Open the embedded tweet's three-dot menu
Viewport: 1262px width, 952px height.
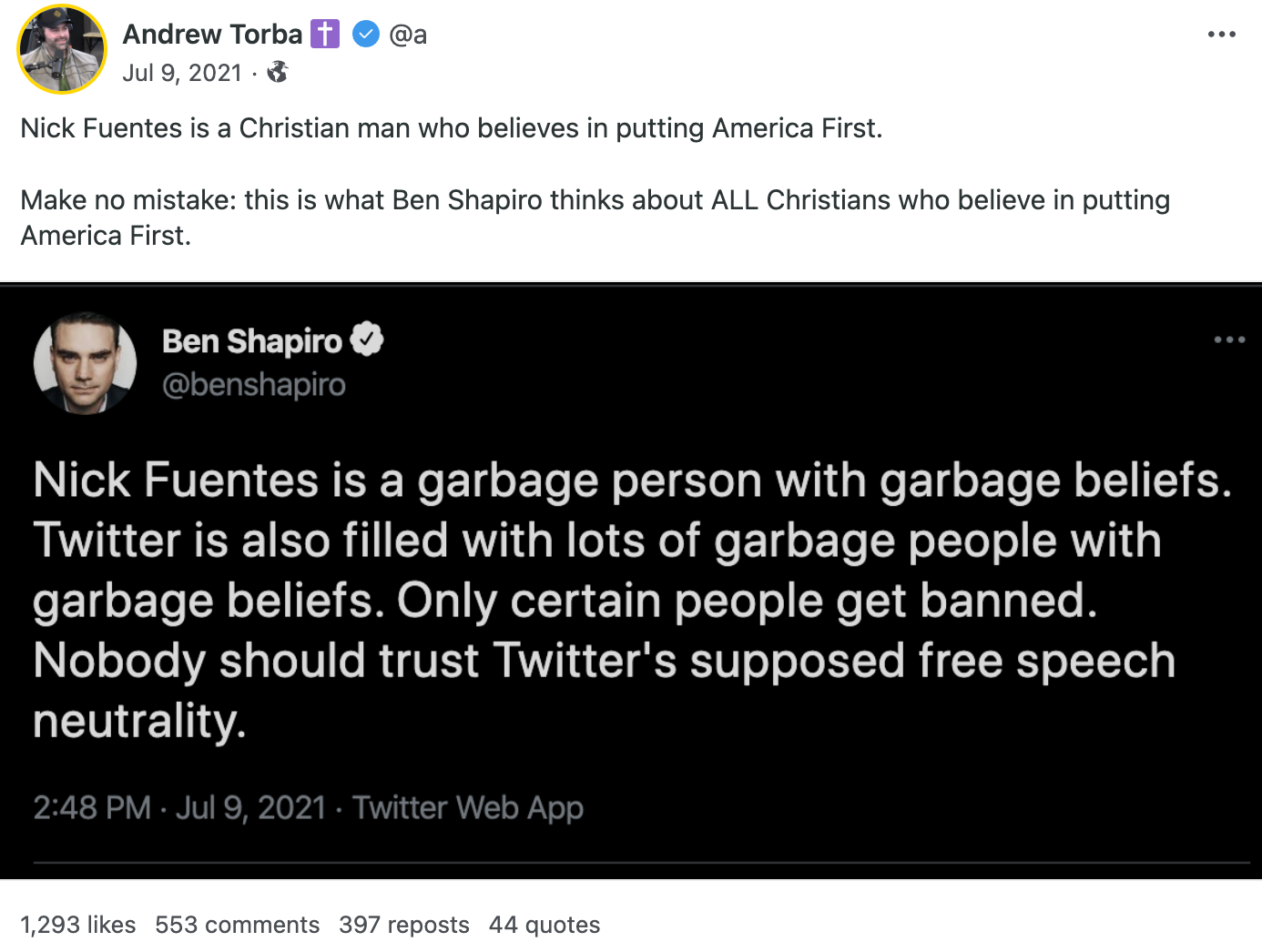pos(1228,339)
